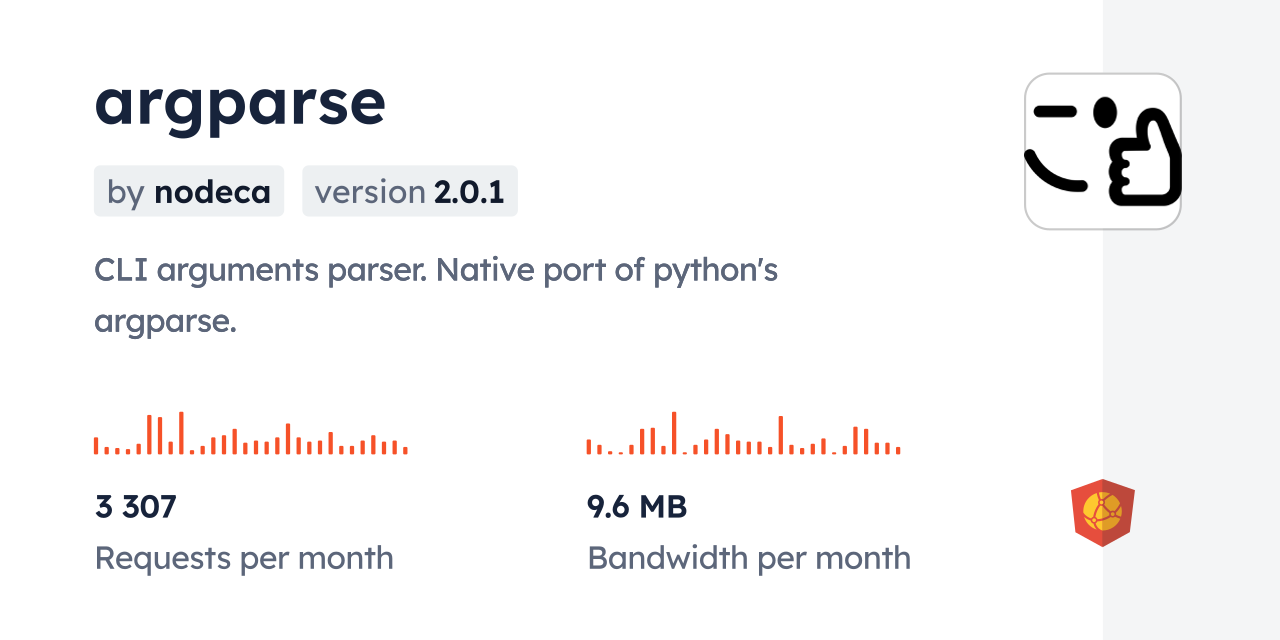1280x640 pixels.
Task: Click the 'version 2.0.1' badge
Action: tap(410, 191)
